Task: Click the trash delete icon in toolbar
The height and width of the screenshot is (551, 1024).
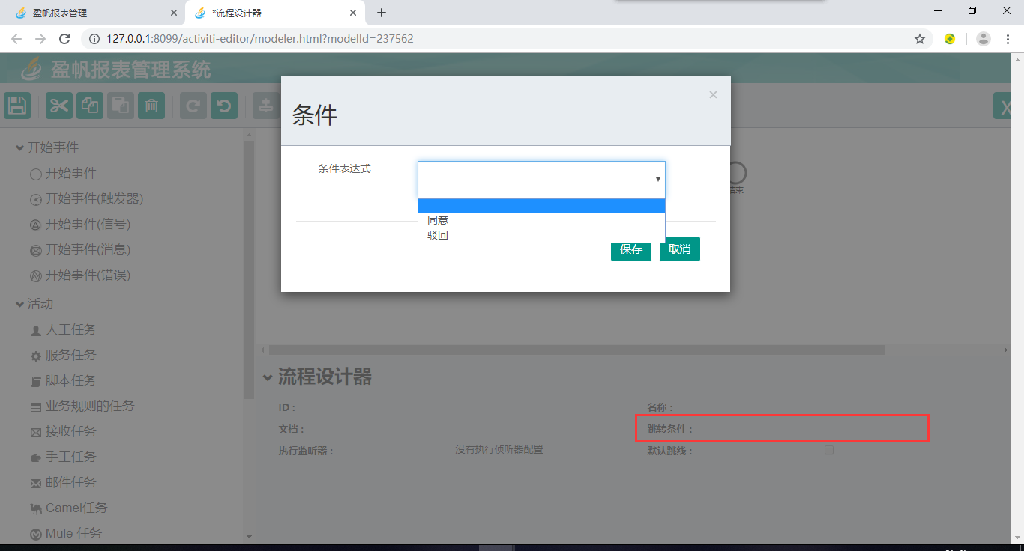Action: (x=150, y=106)
